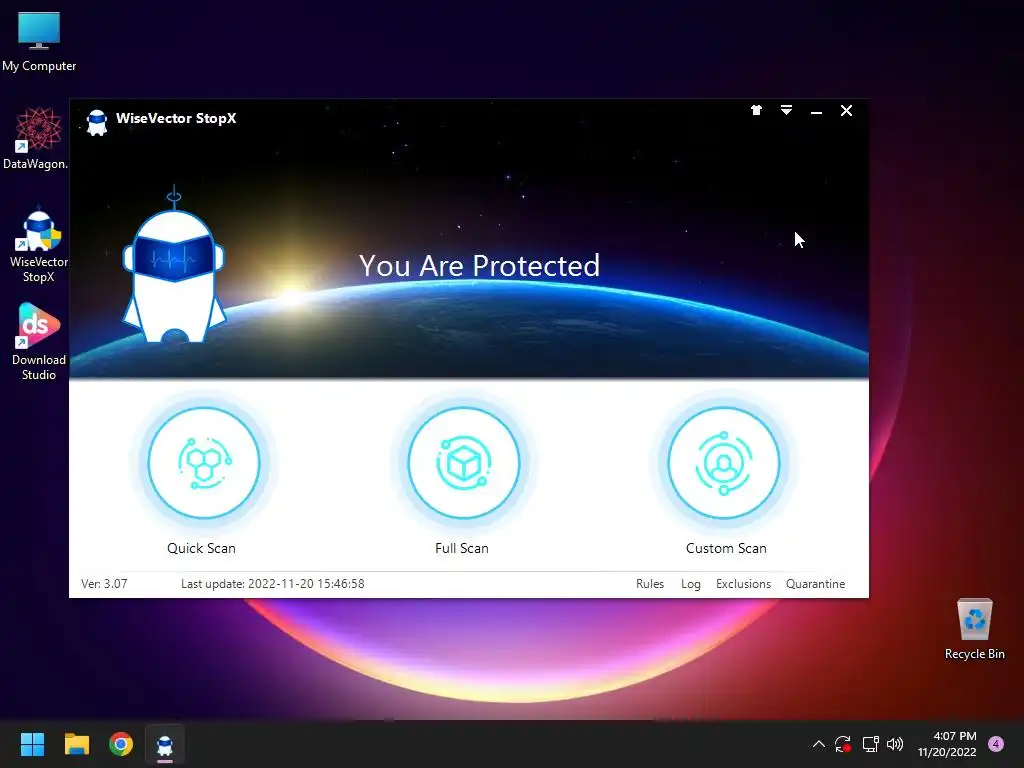Open the clock and date panel

coord(947,744)
